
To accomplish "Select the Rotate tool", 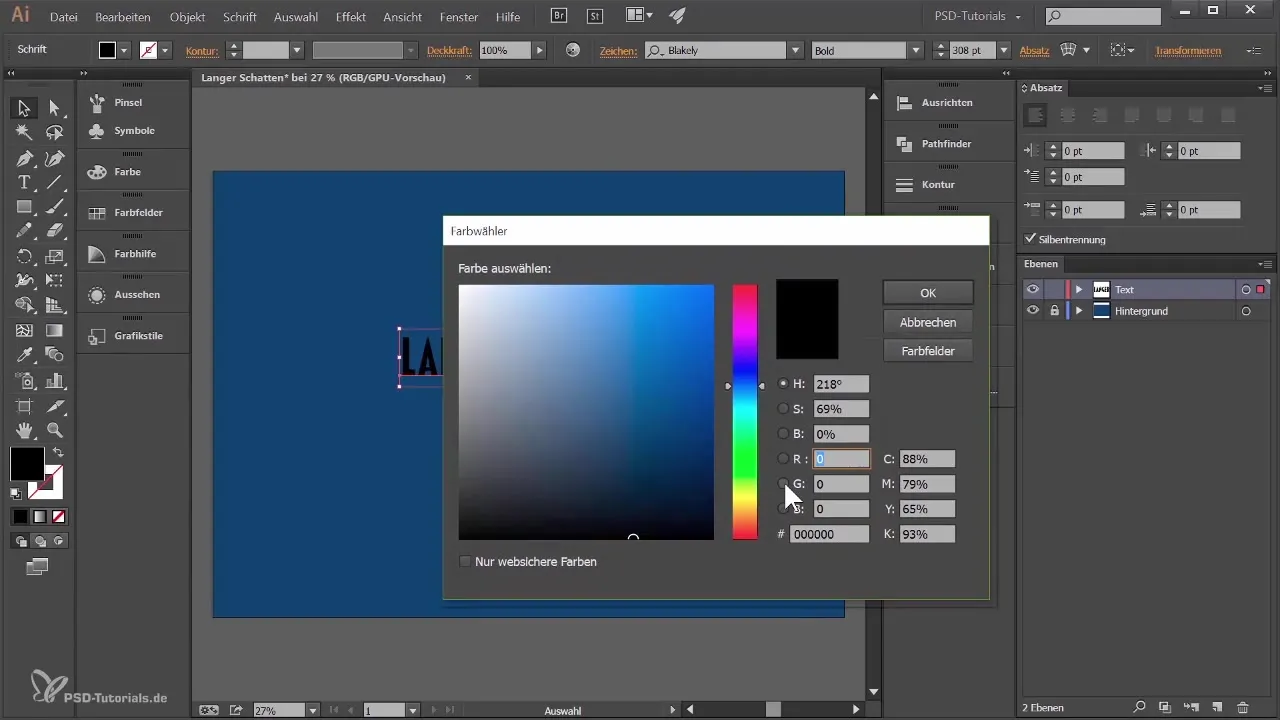I will point(24,256).
